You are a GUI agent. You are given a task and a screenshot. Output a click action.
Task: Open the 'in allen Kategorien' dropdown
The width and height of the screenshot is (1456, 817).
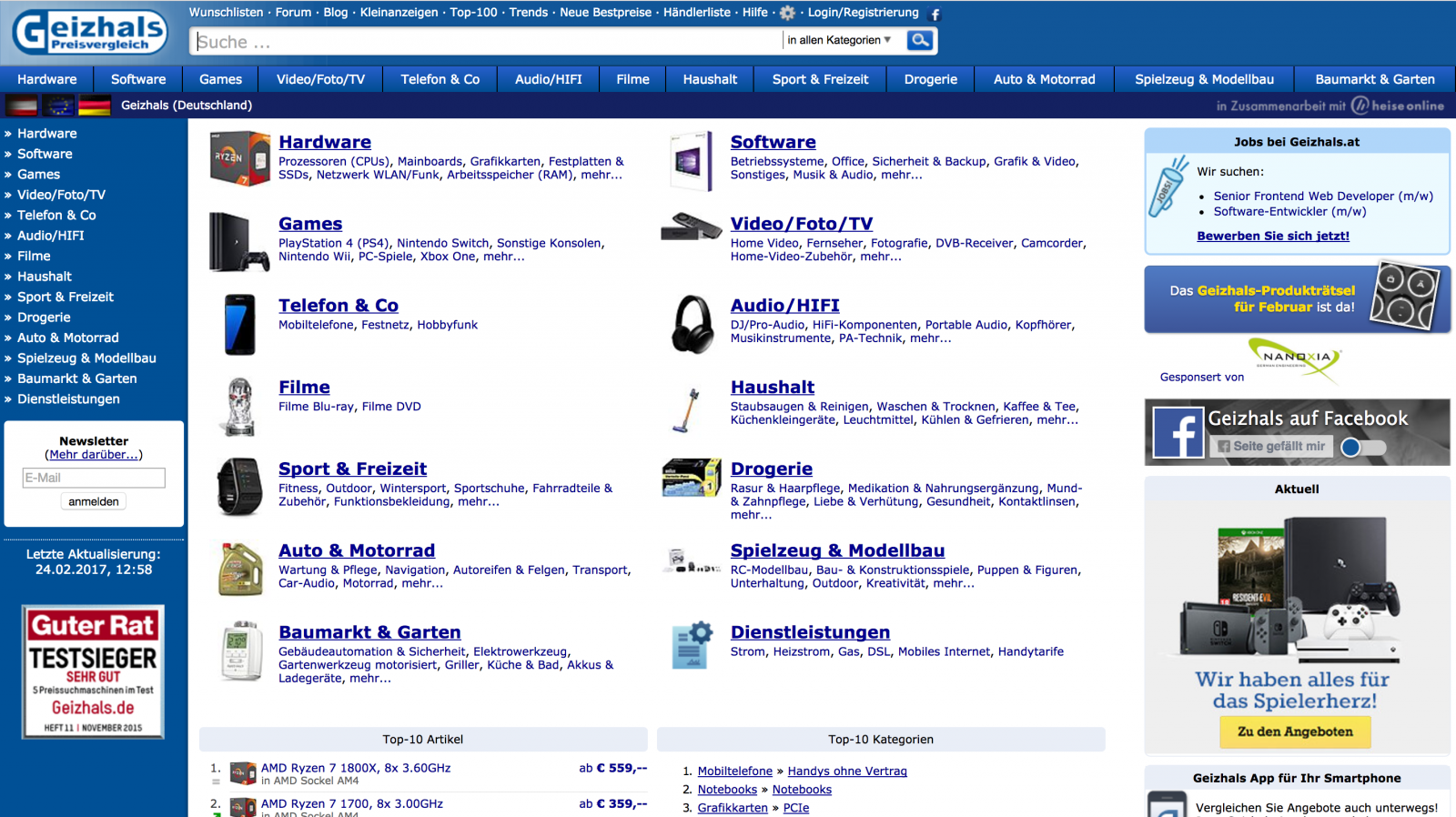coord(839,40)
